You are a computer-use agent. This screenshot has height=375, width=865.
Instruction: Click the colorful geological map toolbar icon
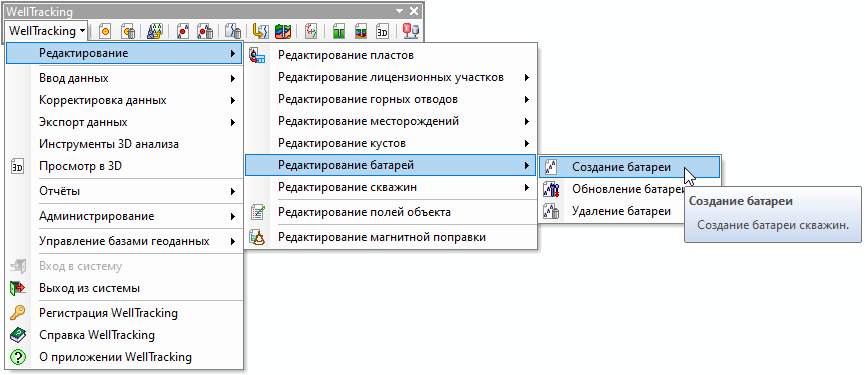[x=283, y=31]
